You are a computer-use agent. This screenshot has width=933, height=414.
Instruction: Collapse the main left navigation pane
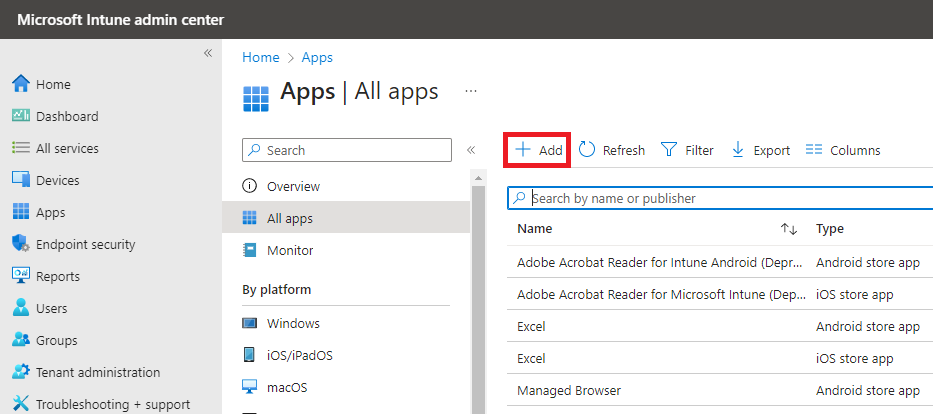point(208,54)
